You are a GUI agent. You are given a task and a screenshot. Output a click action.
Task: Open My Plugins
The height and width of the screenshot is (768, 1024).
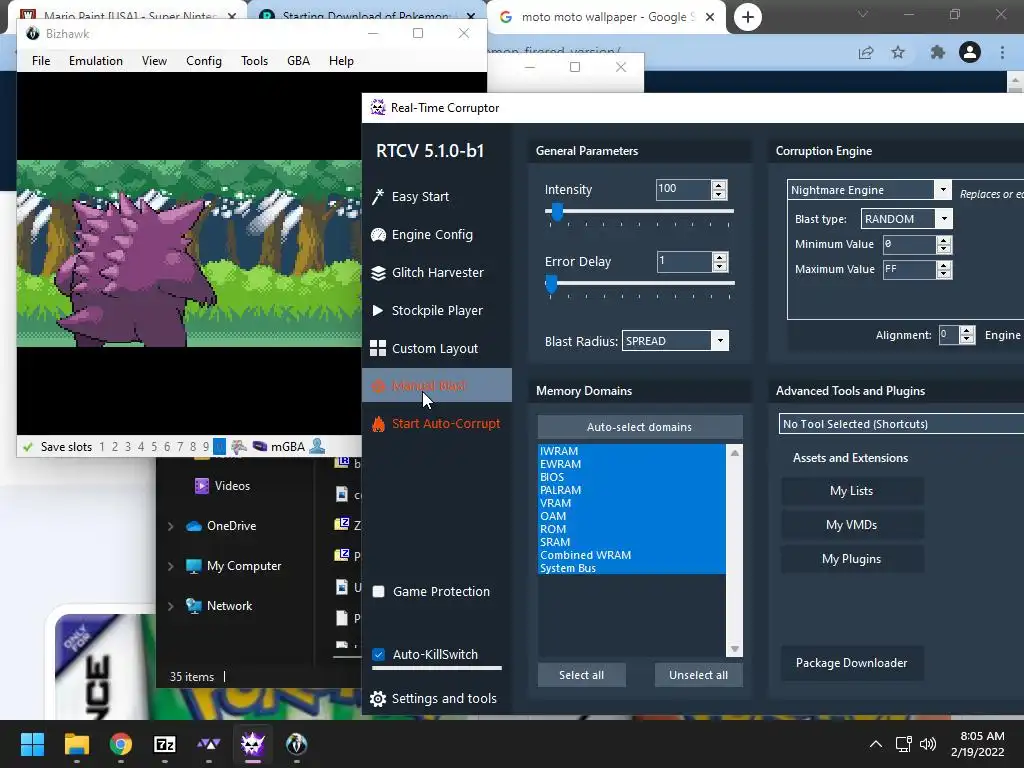(852, 559)
